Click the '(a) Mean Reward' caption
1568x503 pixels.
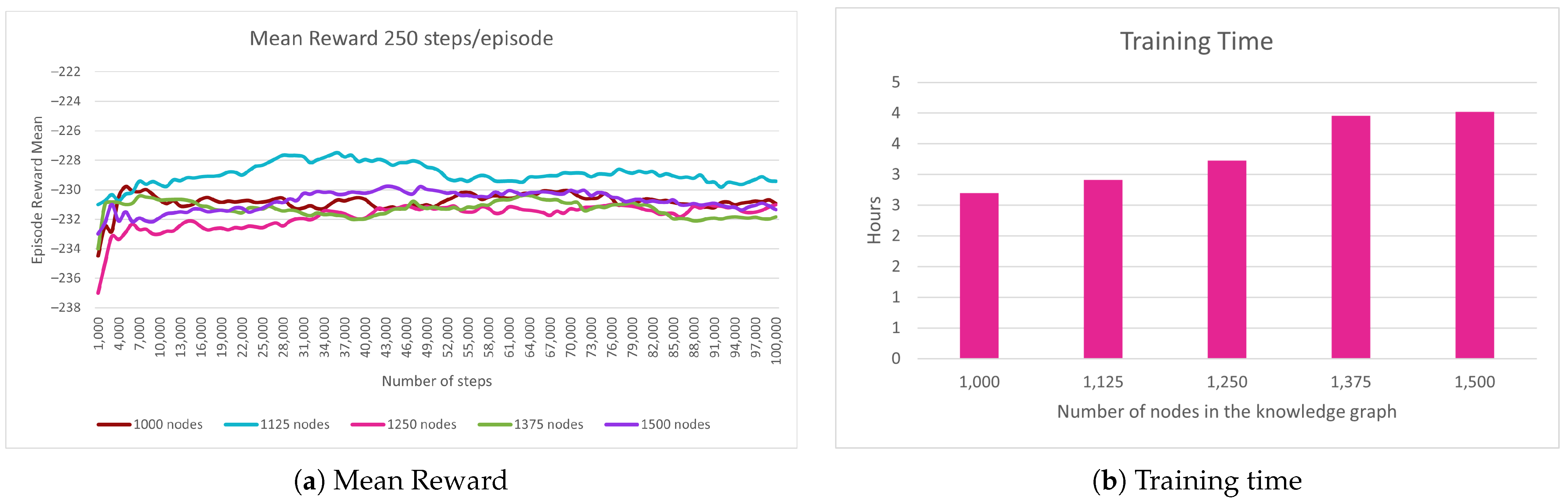401,480
